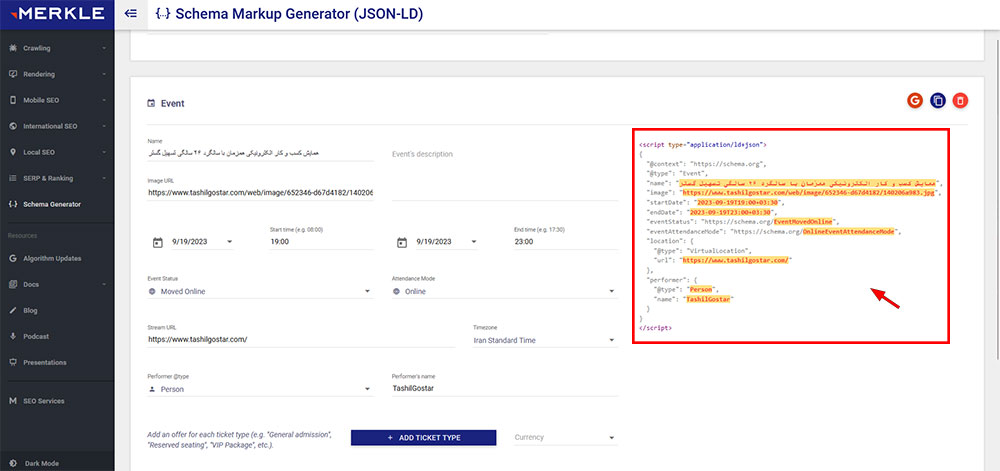The width and height of the screenshot is (1000, 471).
Task: Click the Event calendar icon in the card header
Action: coord(151,103)
